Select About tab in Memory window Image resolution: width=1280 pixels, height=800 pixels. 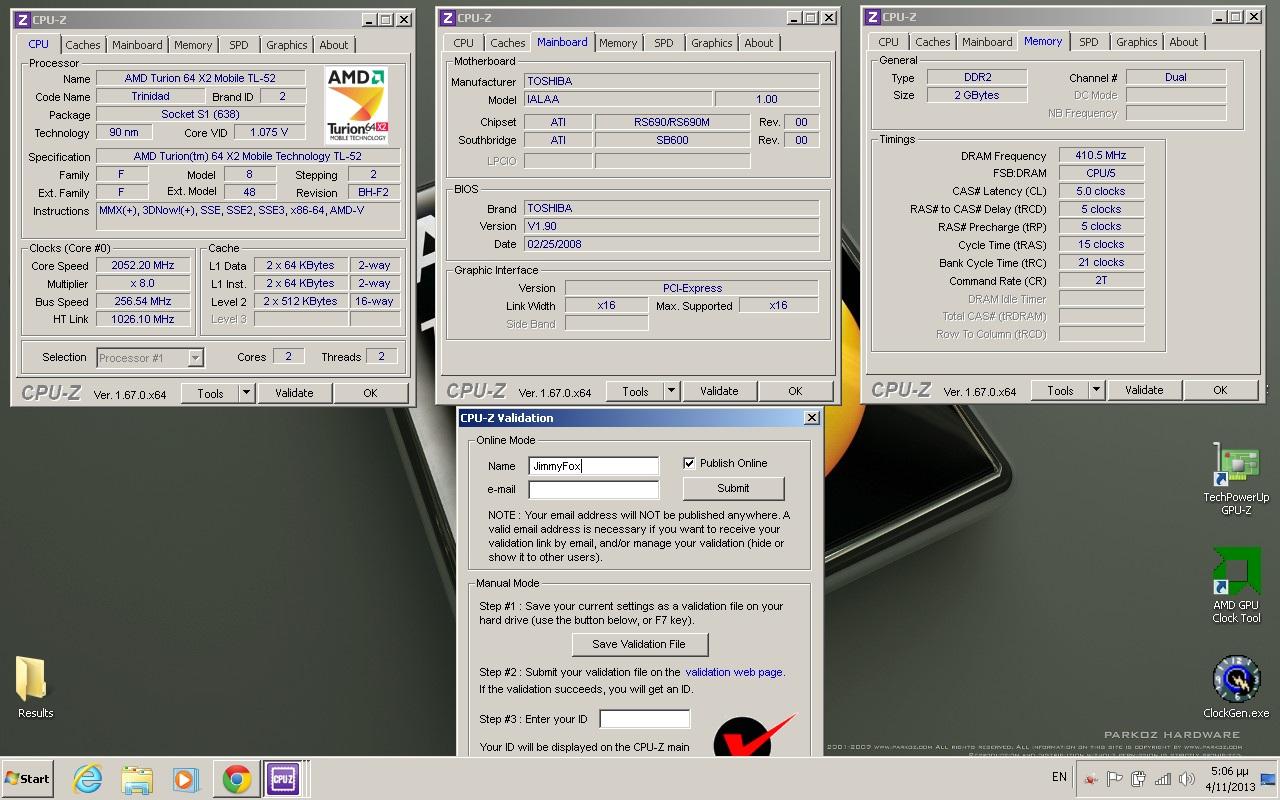click(x=1184, y=42)
